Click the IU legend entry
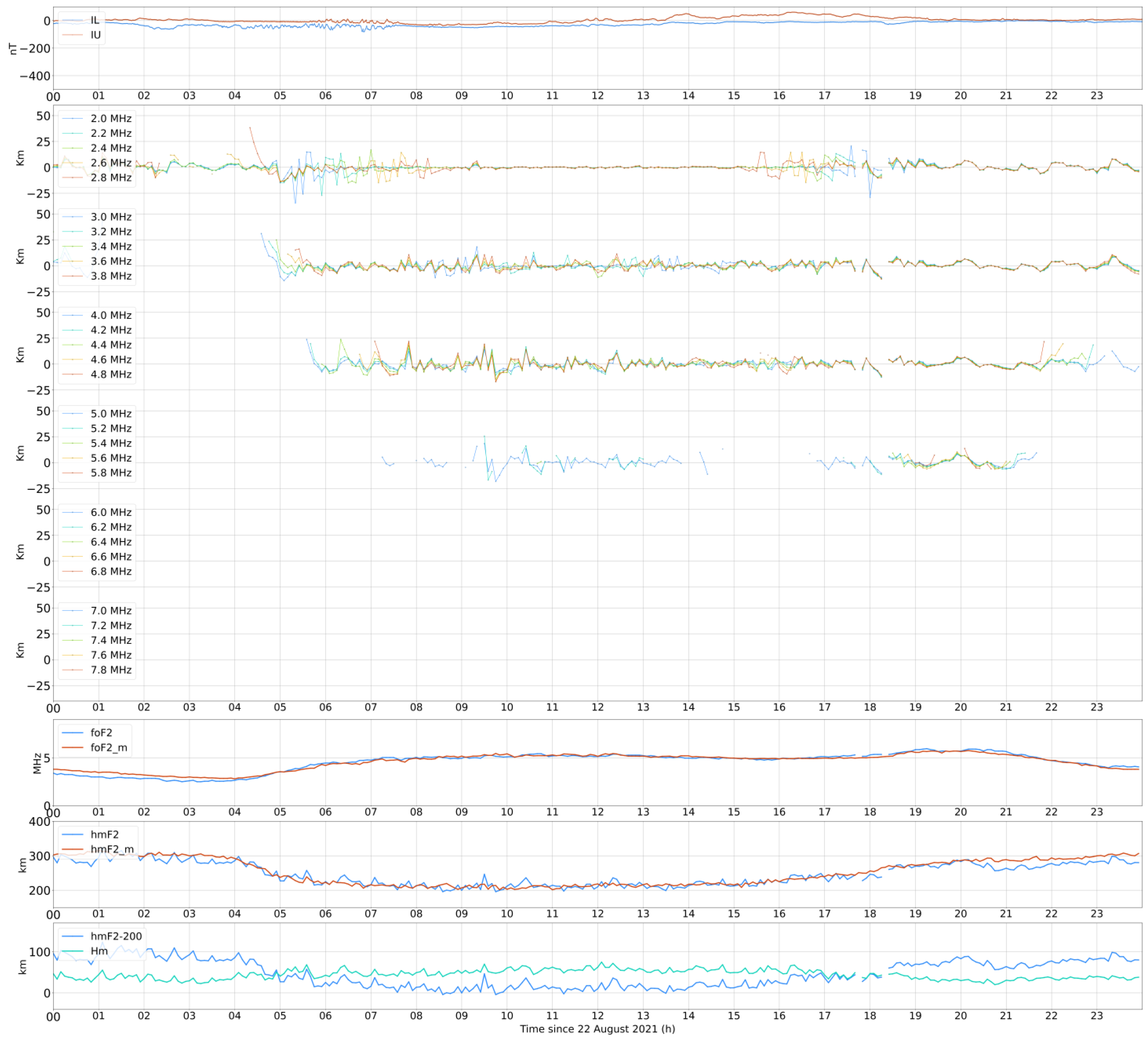 coord(95,35)
